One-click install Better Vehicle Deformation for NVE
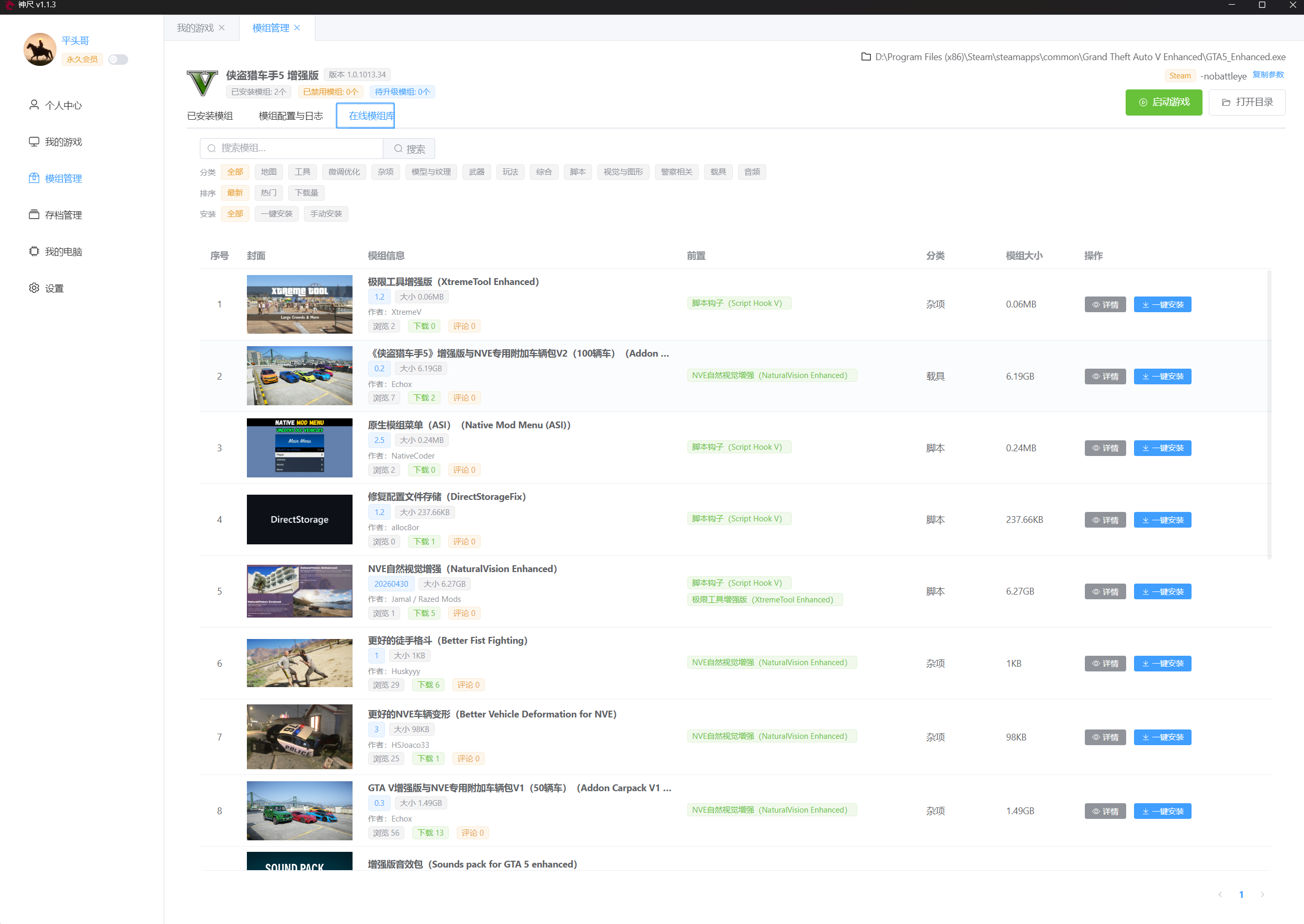This screenshot has width=1304, height=924. tap(1162, 737)
